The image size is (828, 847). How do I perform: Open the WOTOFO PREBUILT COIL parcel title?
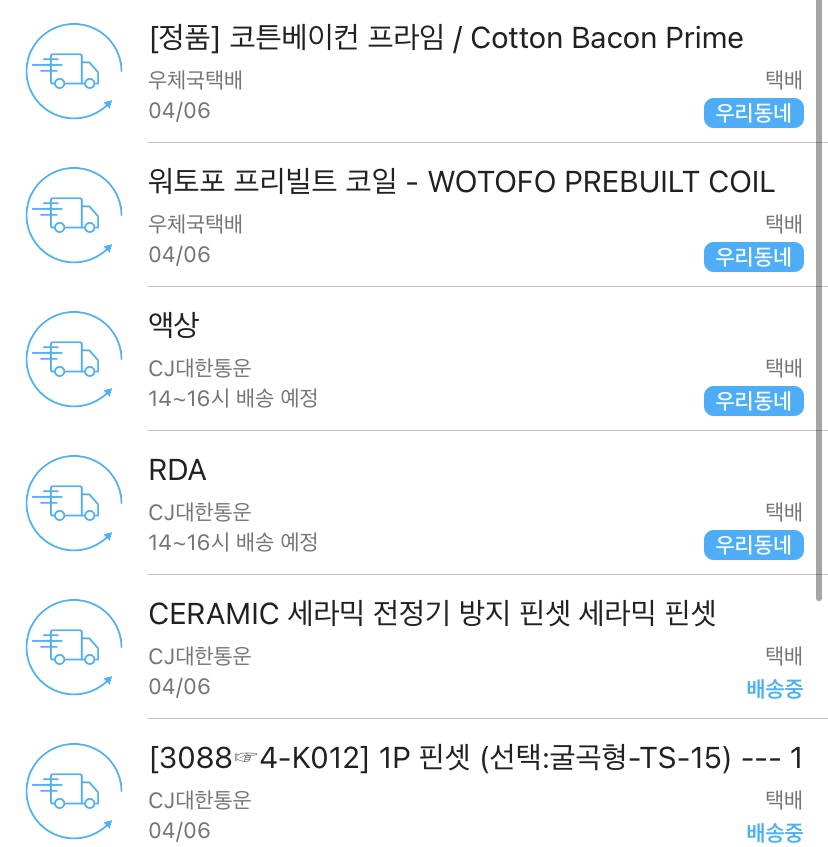point(461,182)
